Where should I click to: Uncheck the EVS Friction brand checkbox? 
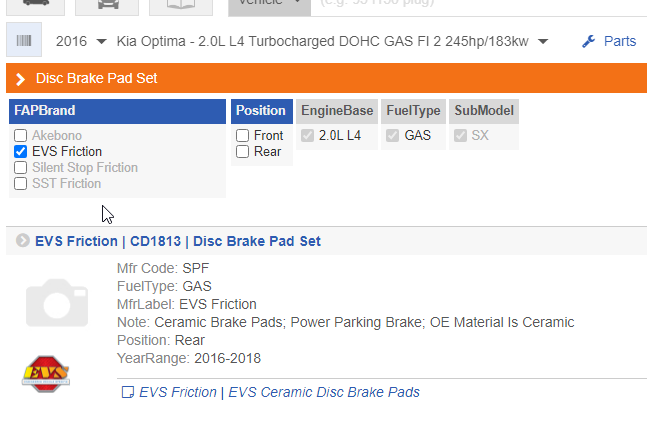[21, 151]
